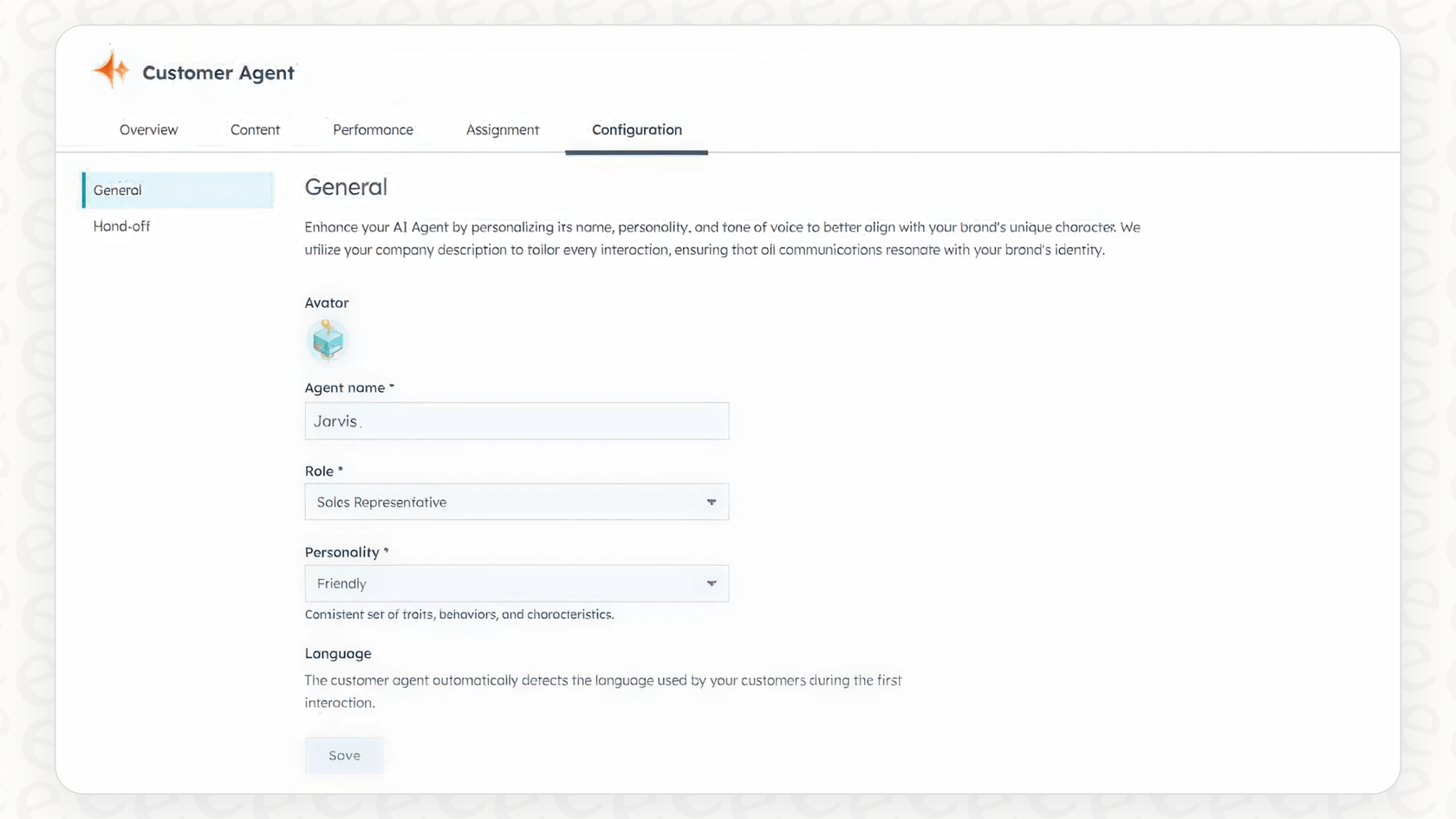
Task: Open the Assignment tab
Action: (503, 129)
